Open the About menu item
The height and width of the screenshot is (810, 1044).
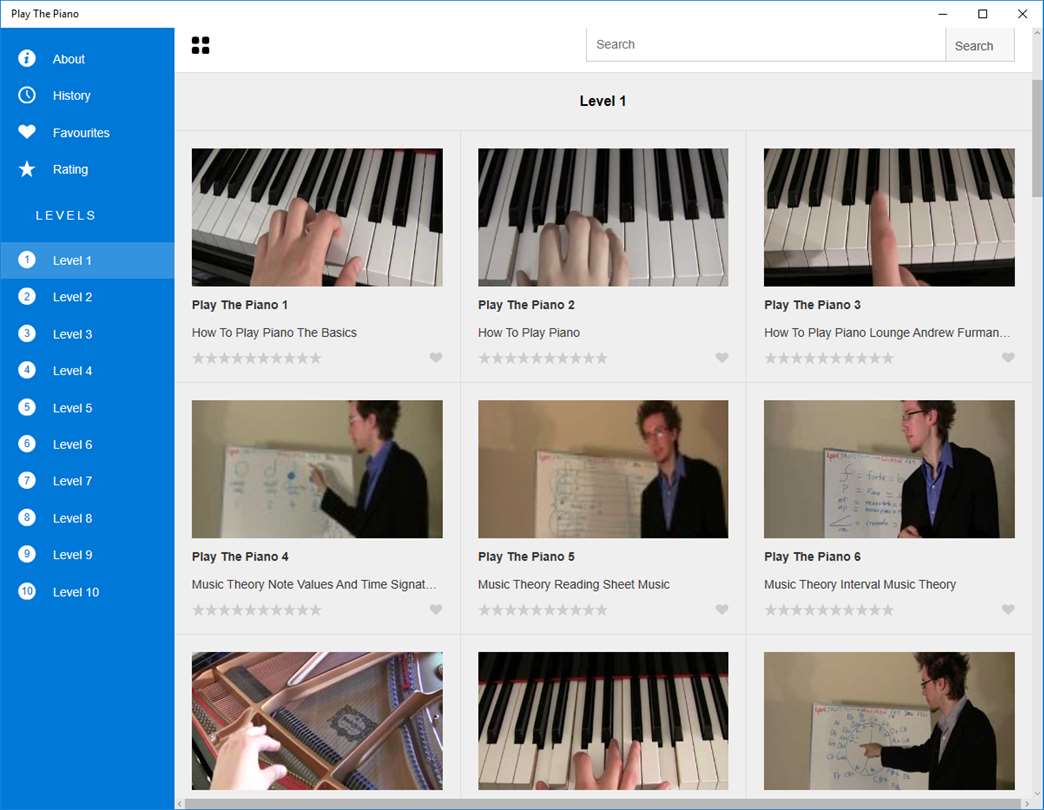pyautogui.click(x=87, y=59)
